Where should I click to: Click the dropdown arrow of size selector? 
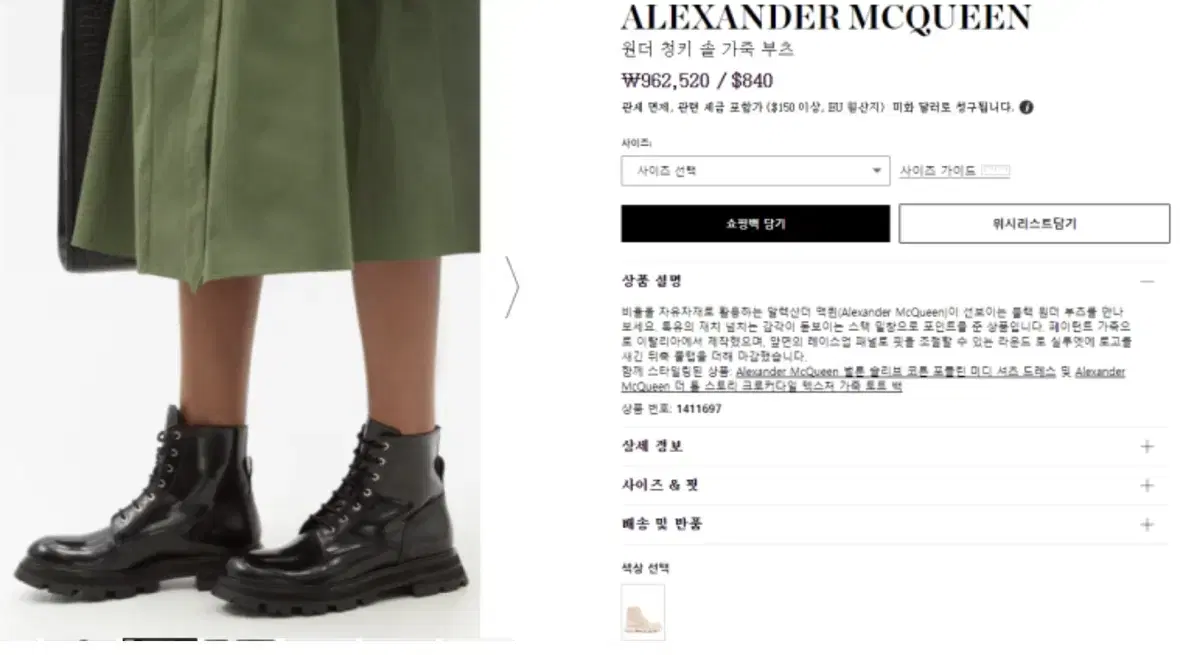click(x=877, y=171)
